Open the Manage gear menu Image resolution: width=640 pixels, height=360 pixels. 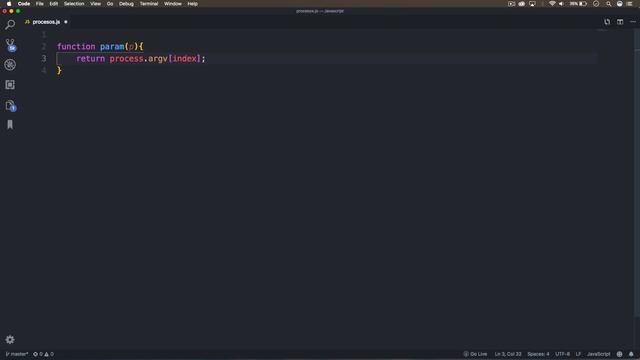(x=10, y=339)
